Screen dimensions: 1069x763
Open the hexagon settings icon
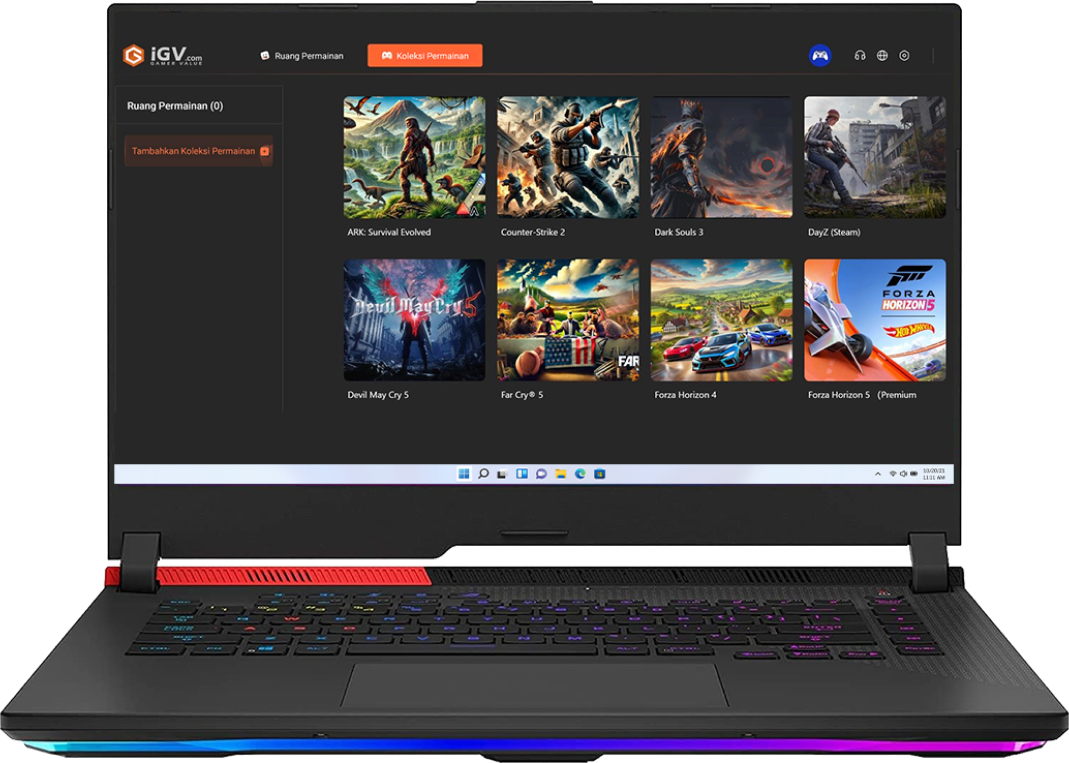coord(904,56)
